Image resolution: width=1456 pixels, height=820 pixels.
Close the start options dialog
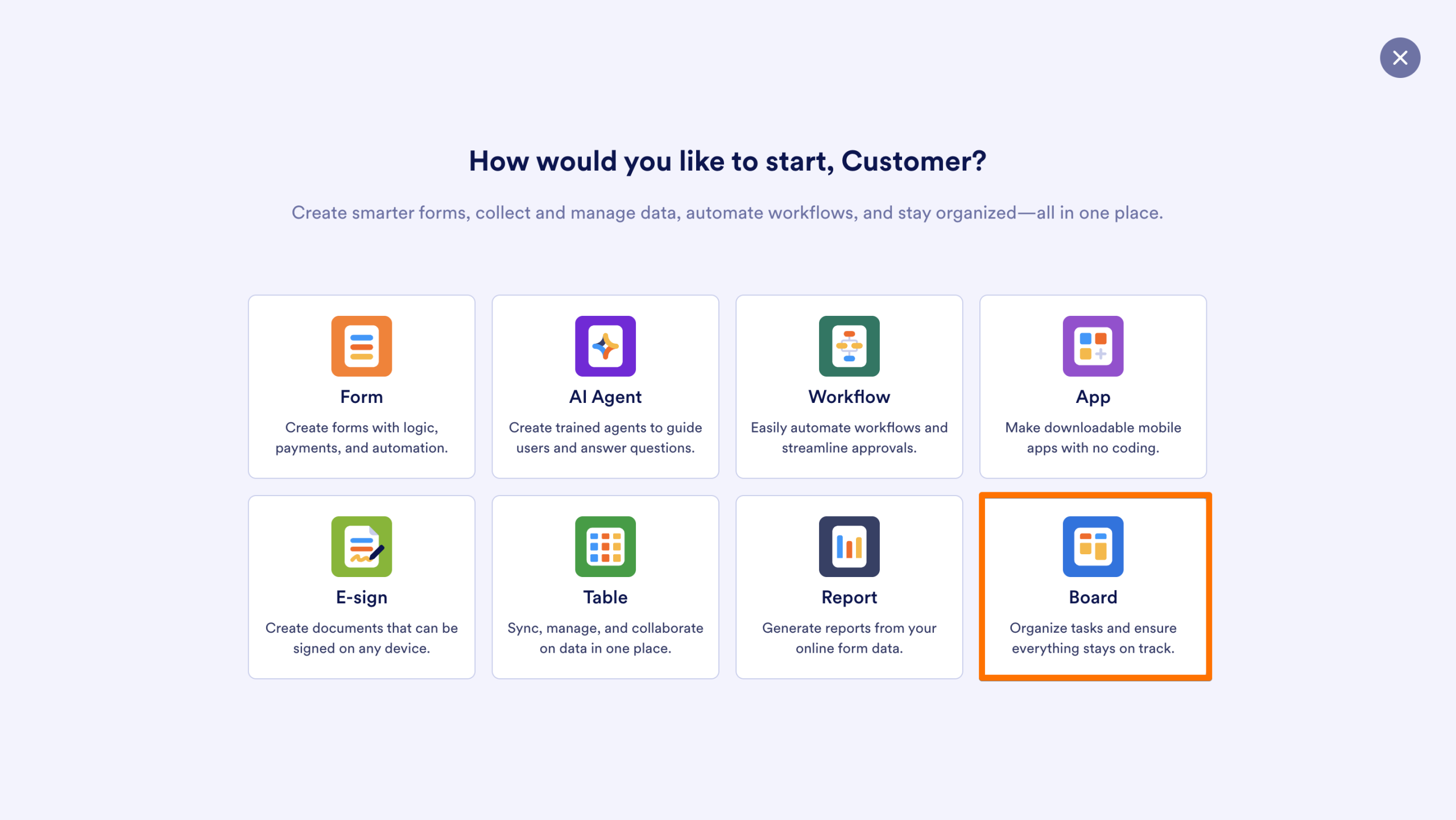pos(1400,57)
